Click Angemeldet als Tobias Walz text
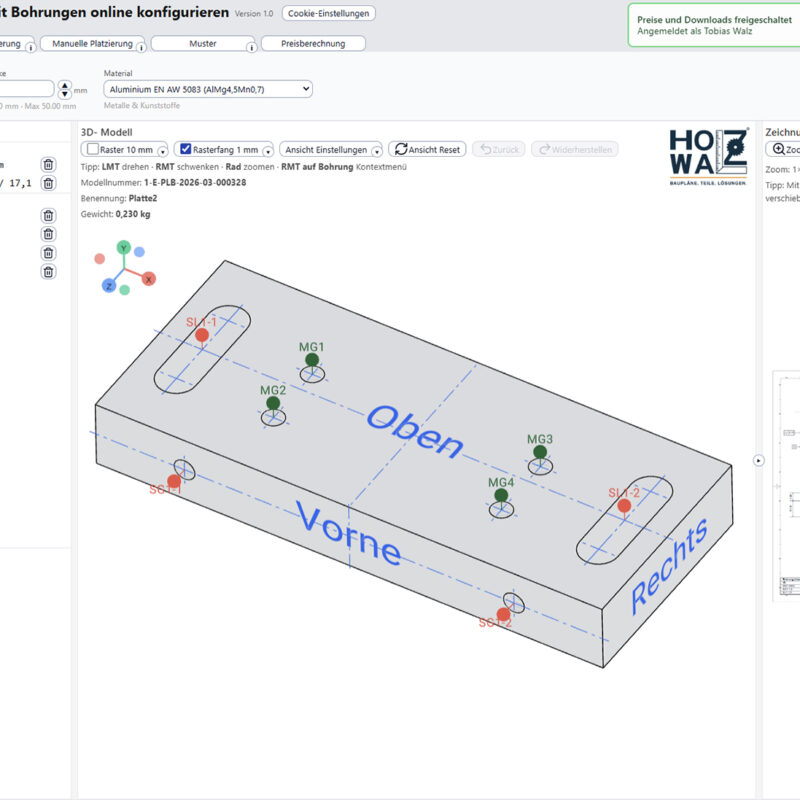800x800 pixels. [x=694, y=31]
